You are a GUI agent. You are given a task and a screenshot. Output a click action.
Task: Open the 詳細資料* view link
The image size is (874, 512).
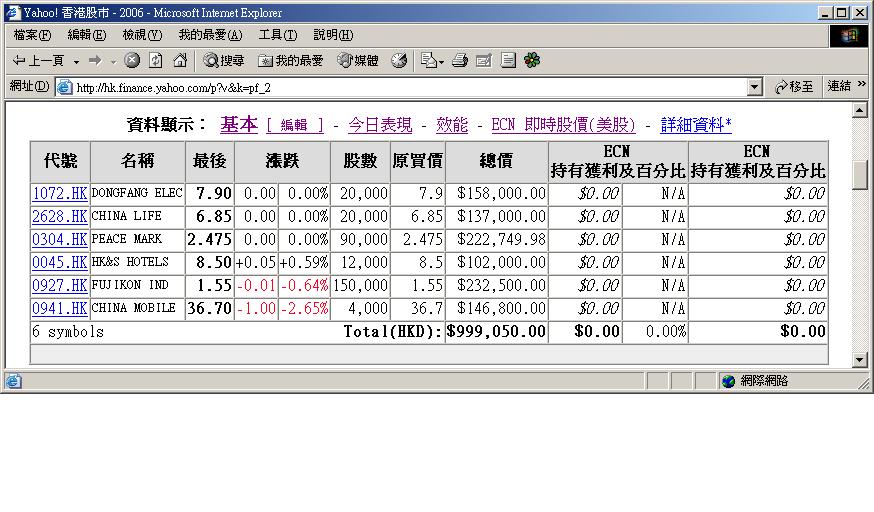tap(696, 125)
